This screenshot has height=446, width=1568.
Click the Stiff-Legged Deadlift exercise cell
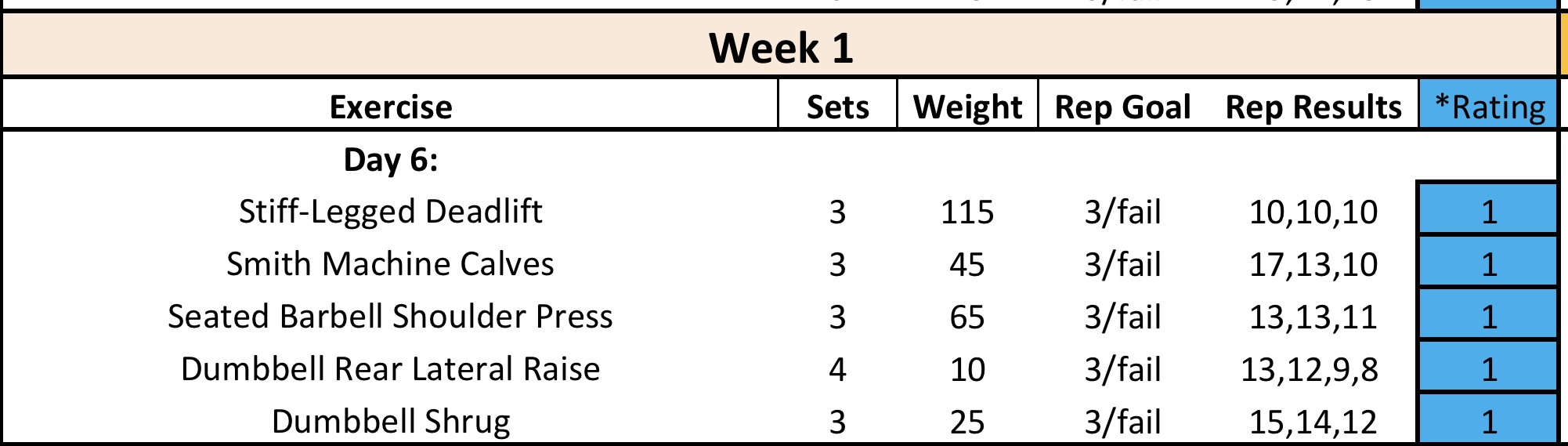pos(390,212)
